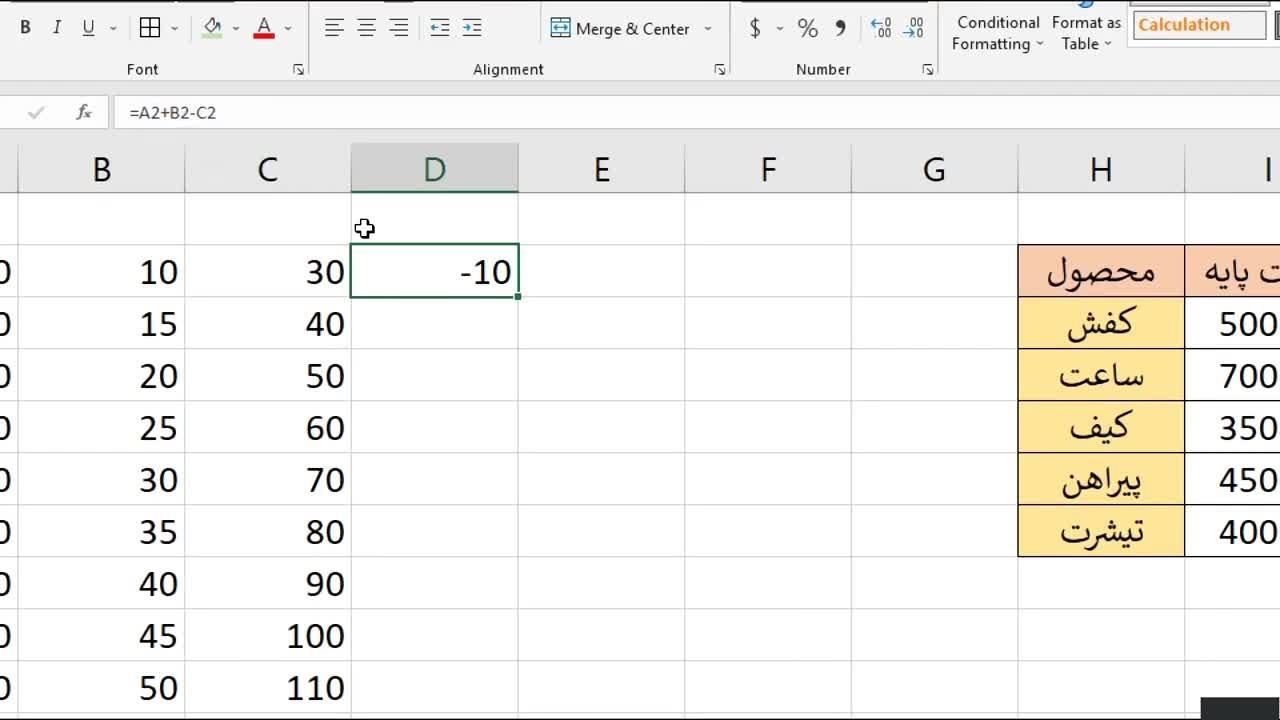
Task: Apply the Calculation cell style
Action: click(x=1199, y=25)
